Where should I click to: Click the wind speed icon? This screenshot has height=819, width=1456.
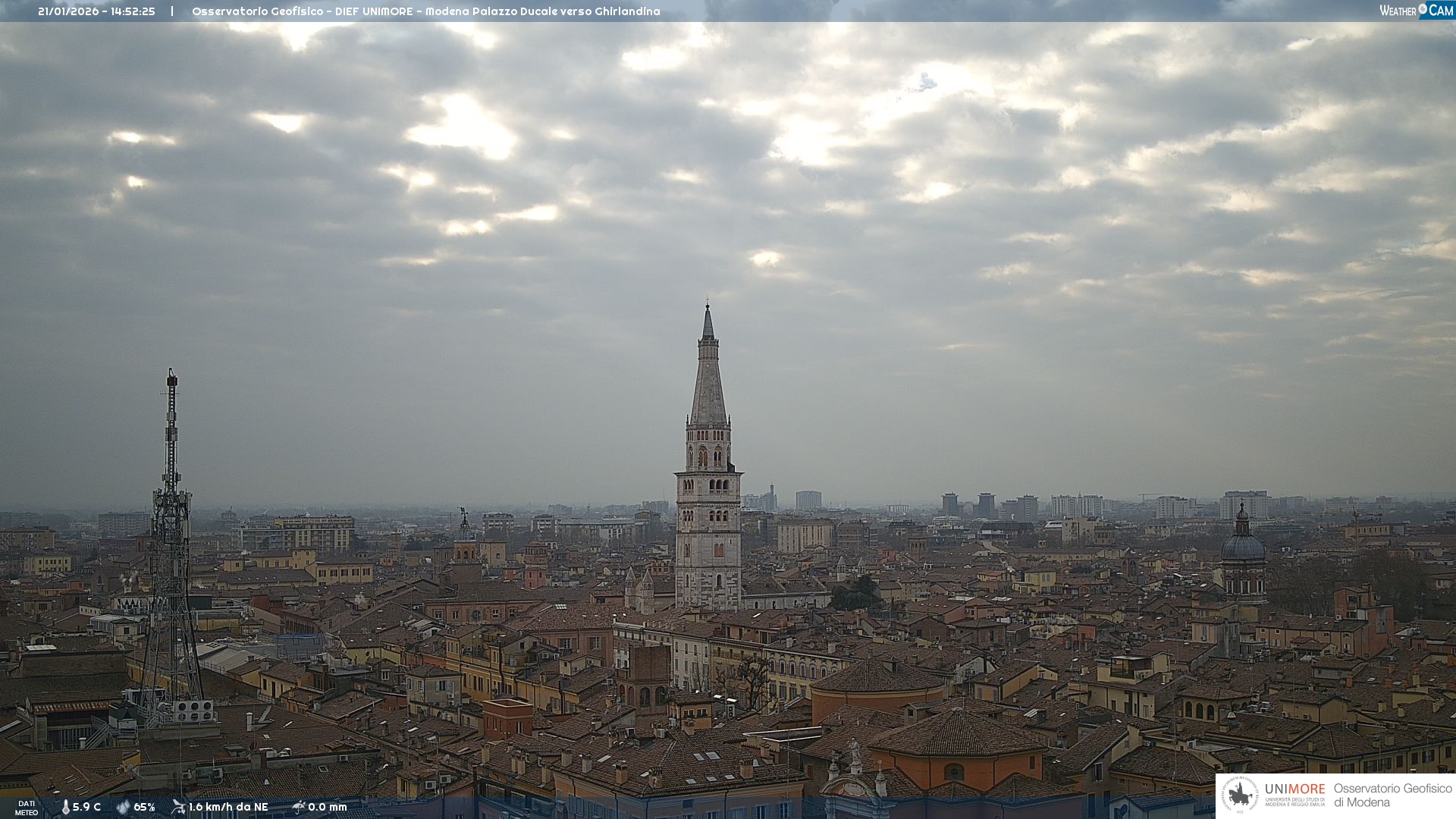[178, 807]
